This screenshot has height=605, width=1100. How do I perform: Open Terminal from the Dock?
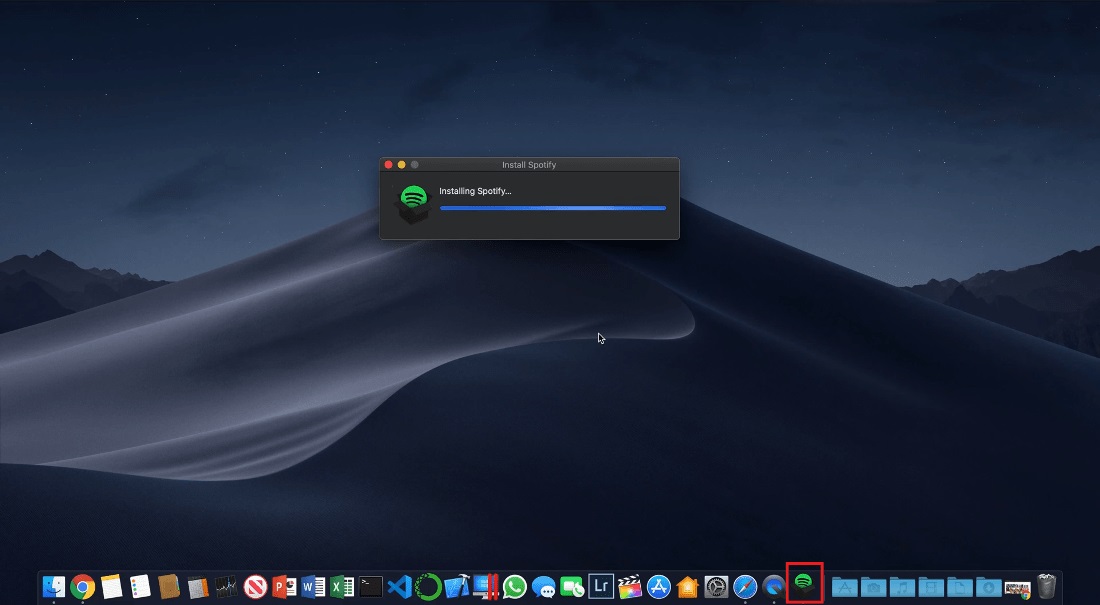(x=371, y=586)
